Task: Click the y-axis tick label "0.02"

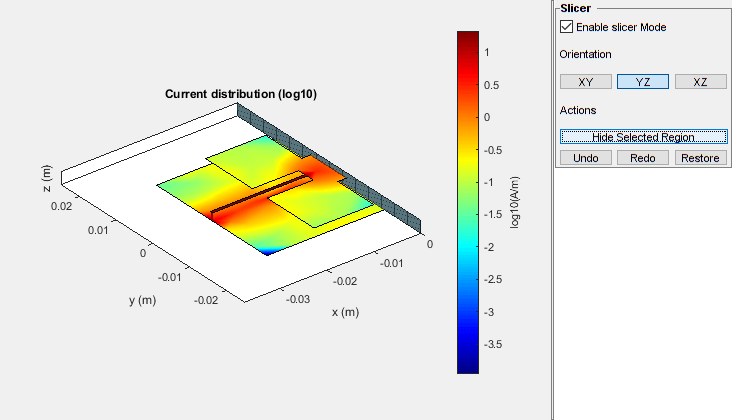Action: tap(61, 206)
